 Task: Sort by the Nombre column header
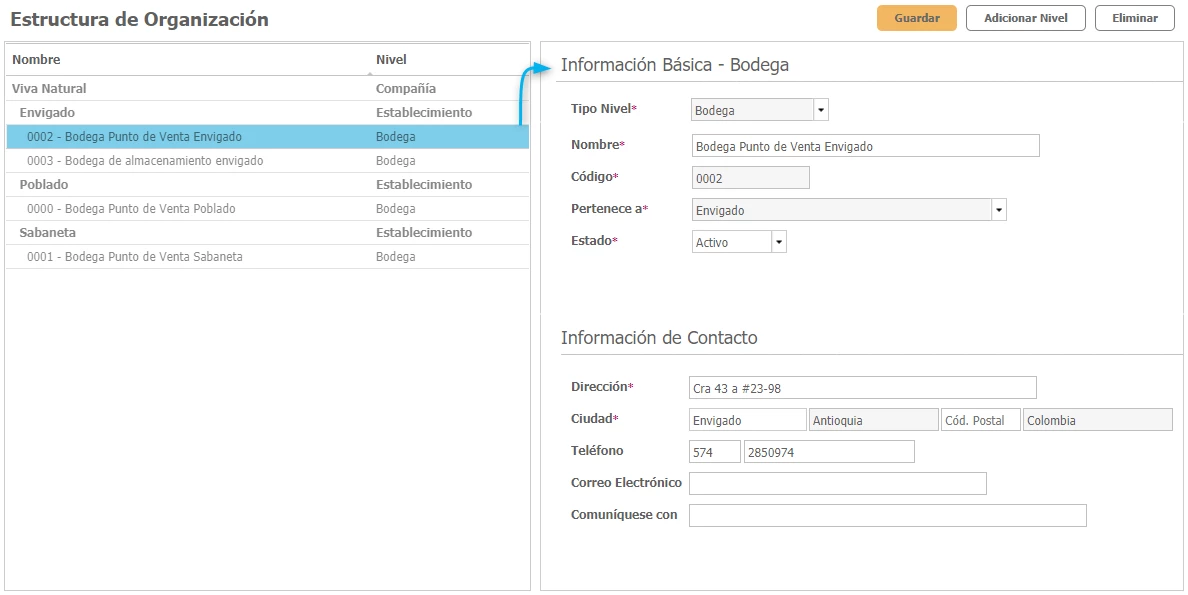point(36,60)
